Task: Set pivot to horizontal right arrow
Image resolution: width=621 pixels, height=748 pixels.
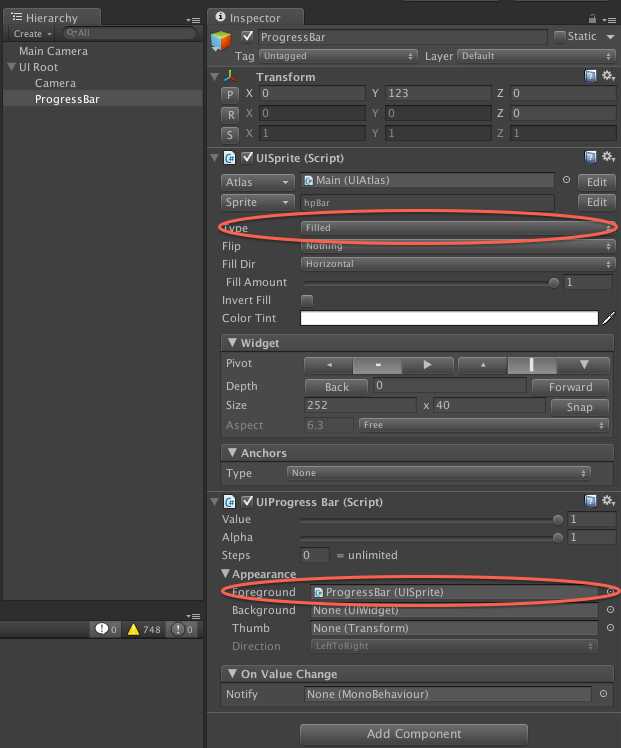Action: [427, 365]
